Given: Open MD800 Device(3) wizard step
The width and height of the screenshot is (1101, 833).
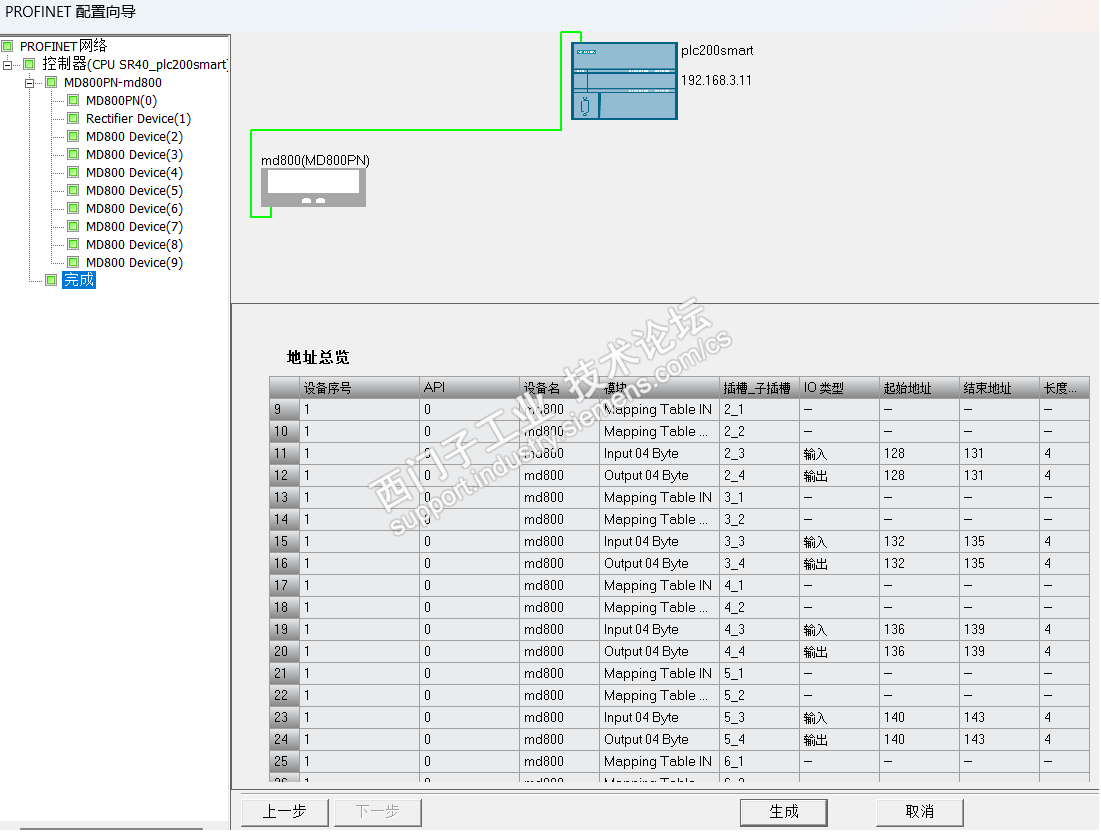Looking at the screenshot, I should click(134, 155).
